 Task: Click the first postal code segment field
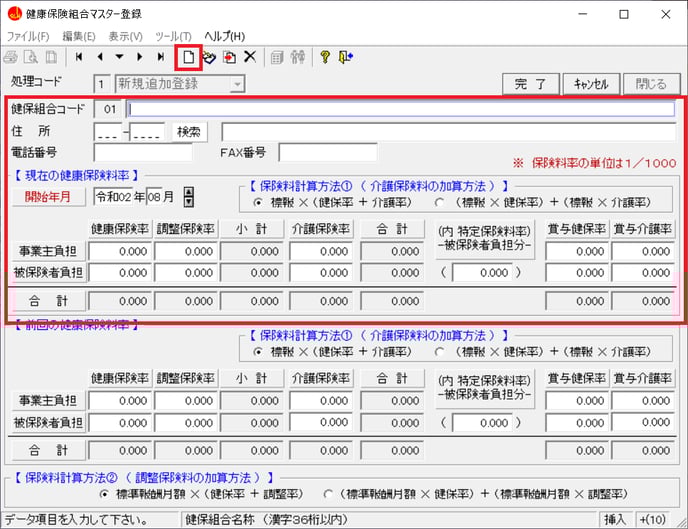108,132
